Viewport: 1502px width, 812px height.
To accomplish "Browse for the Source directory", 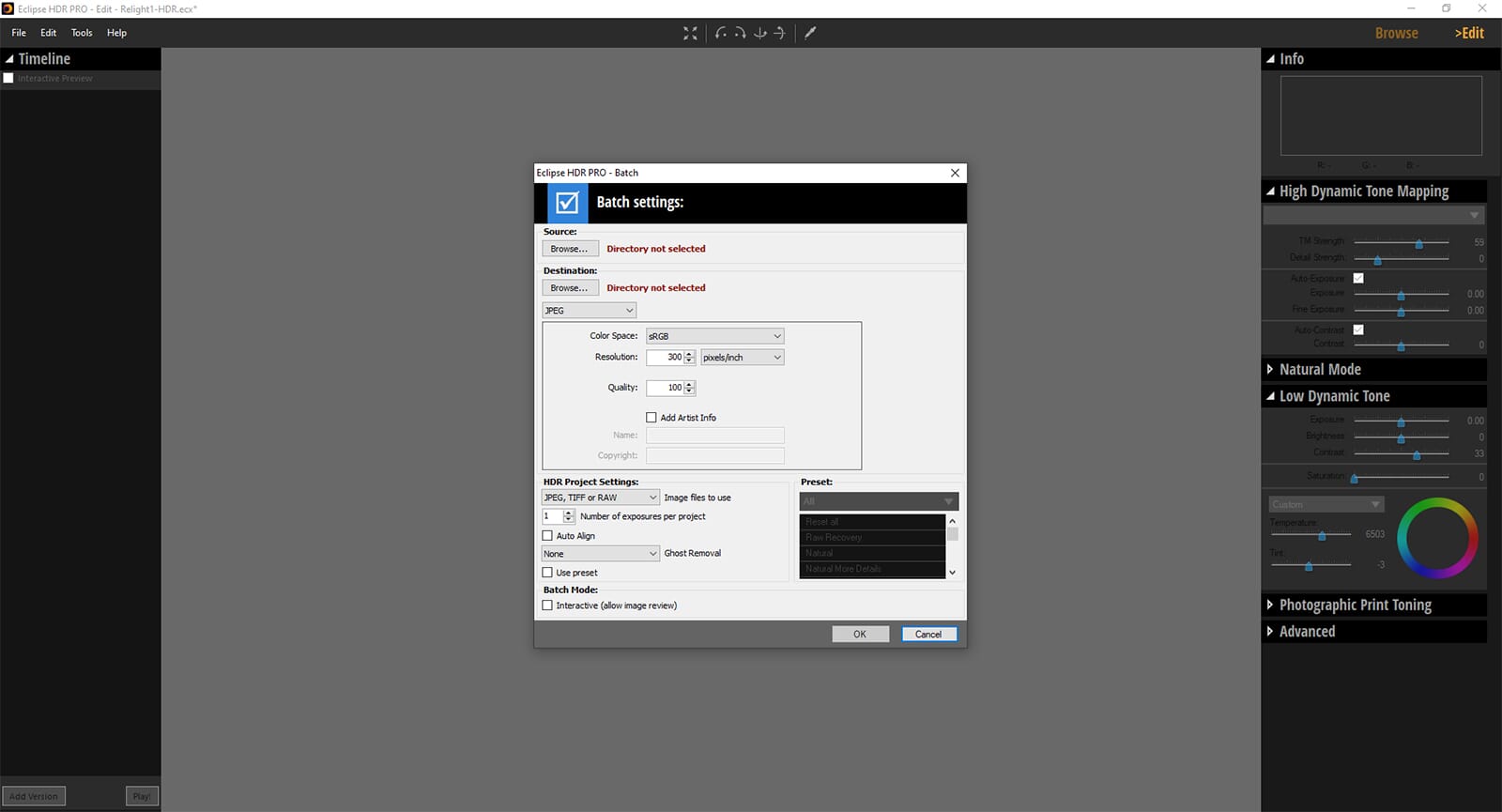I will 570,249.
